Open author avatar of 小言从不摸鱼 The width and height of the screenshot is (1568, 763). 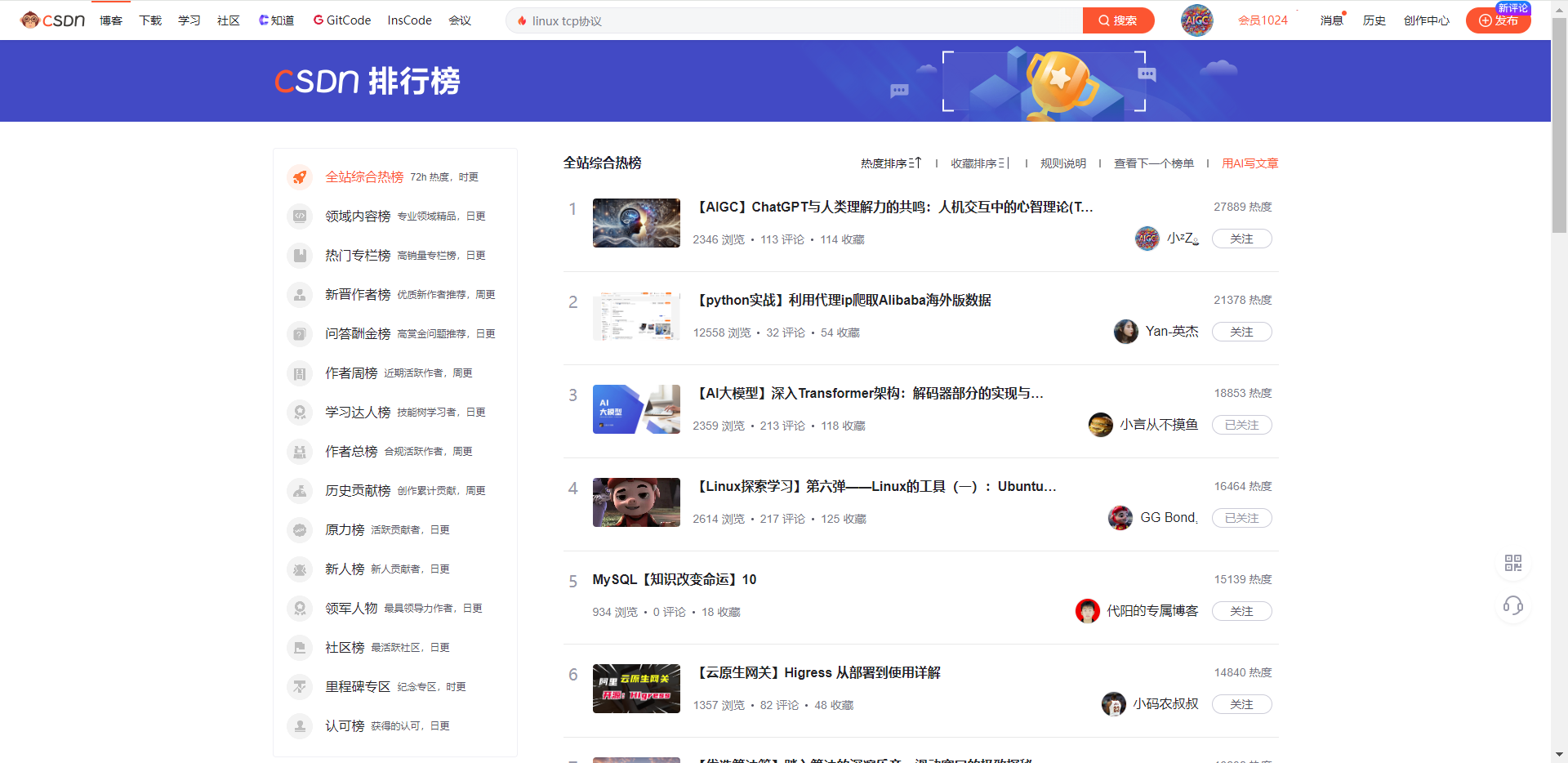click(x=1101, y=425)
